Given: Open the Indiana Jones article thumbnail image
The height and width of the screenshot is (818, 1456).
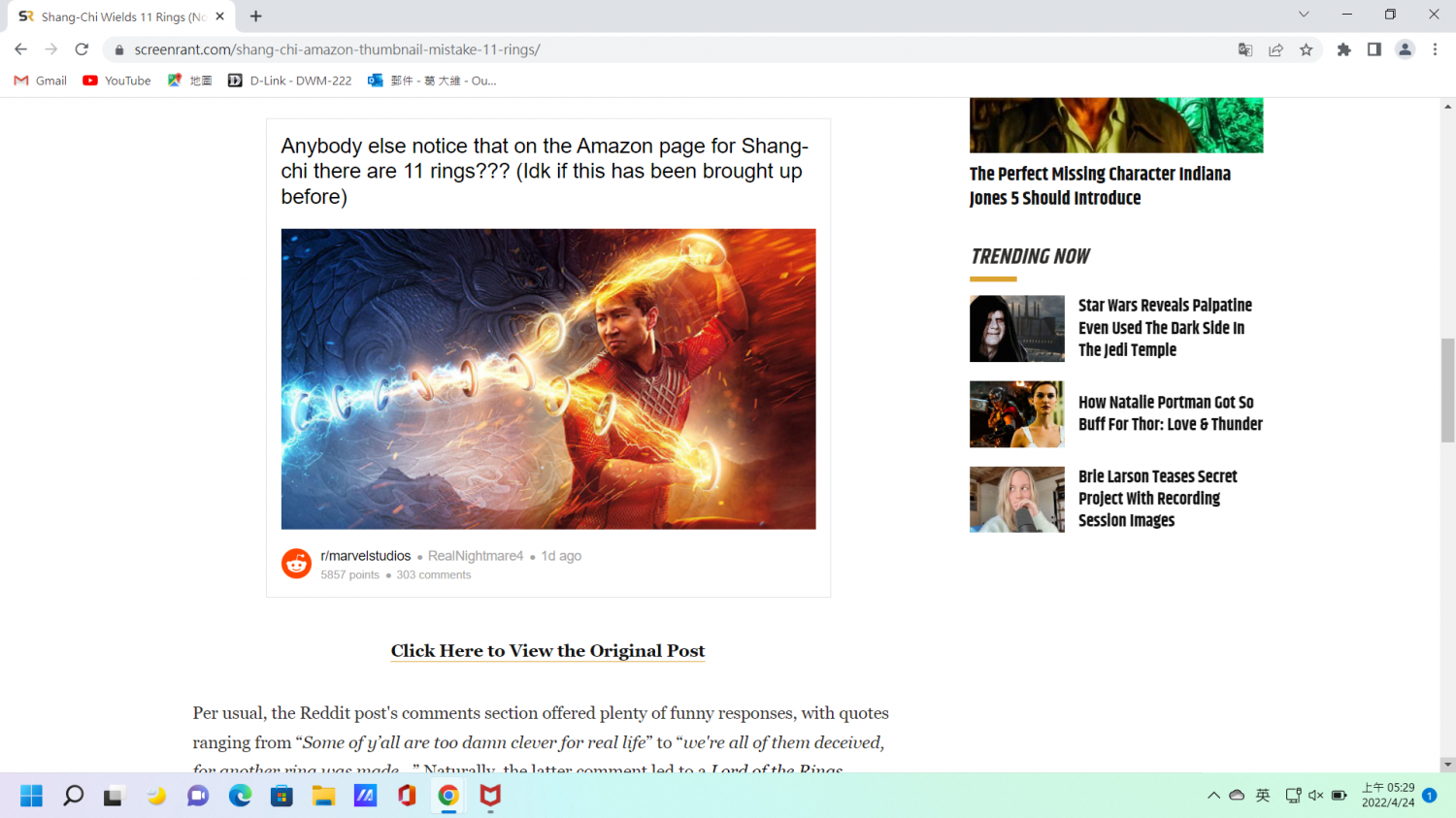Looking at the screenshot, I should coord(1116,125).
